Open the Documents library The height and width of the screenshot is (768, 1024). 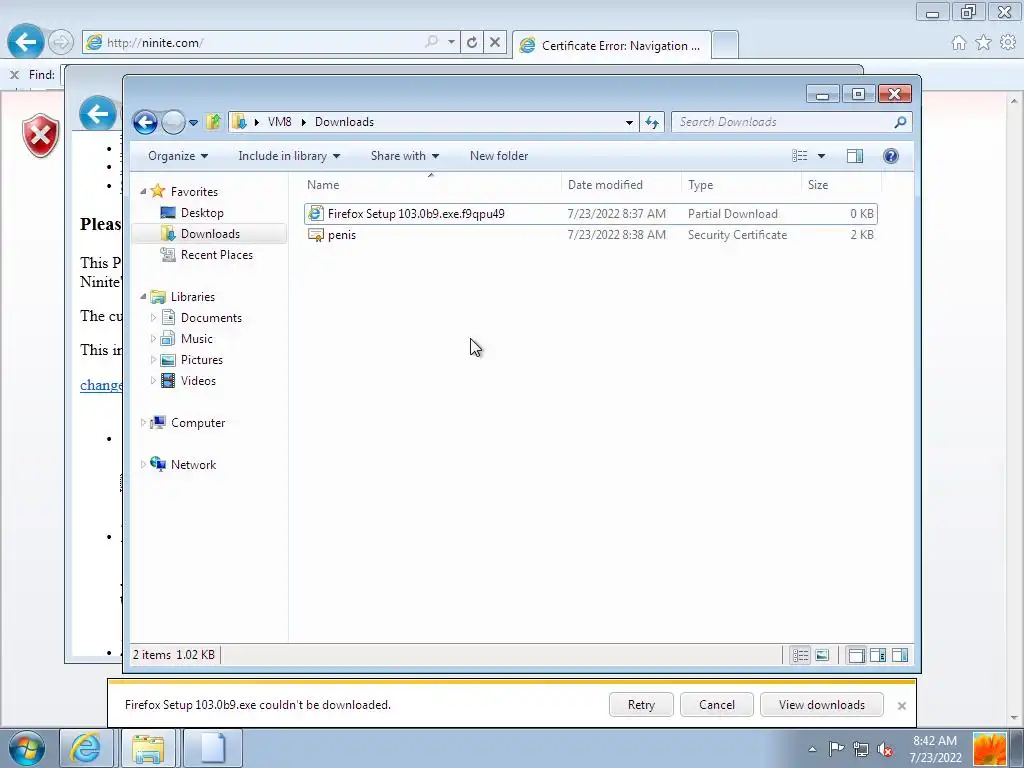[210, 317]
